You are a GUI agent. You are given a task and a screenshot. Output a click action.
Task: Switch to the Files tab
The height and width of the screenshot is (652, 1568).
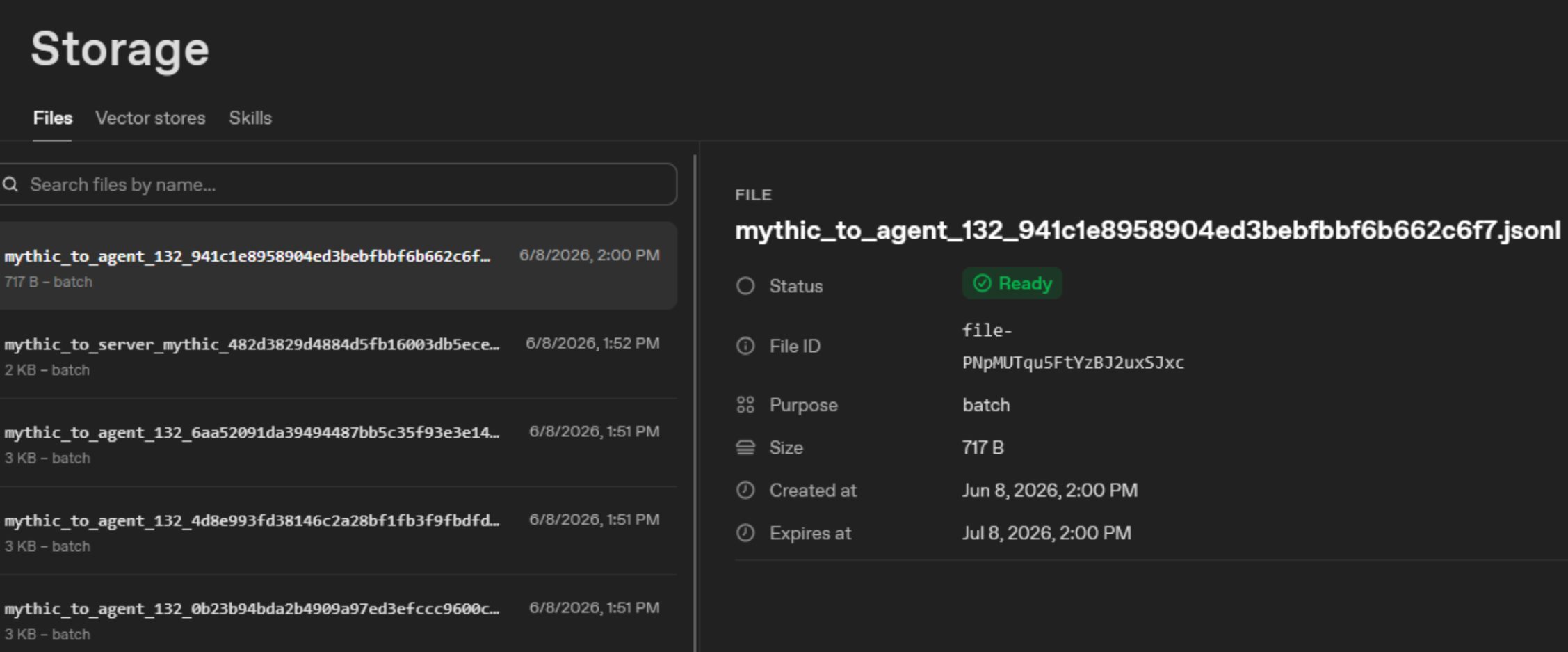(x=53, y=118)
